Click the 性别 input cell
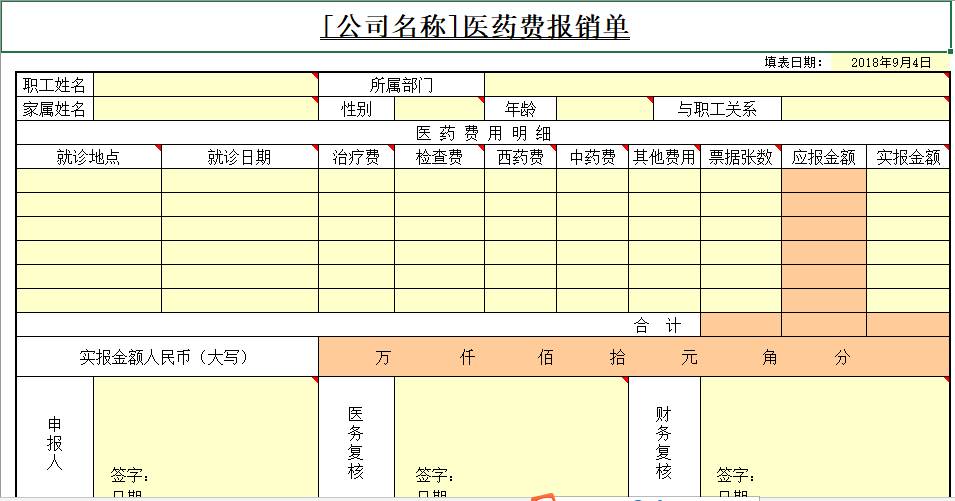Viewport: 955px width, 501px height. 439,109
